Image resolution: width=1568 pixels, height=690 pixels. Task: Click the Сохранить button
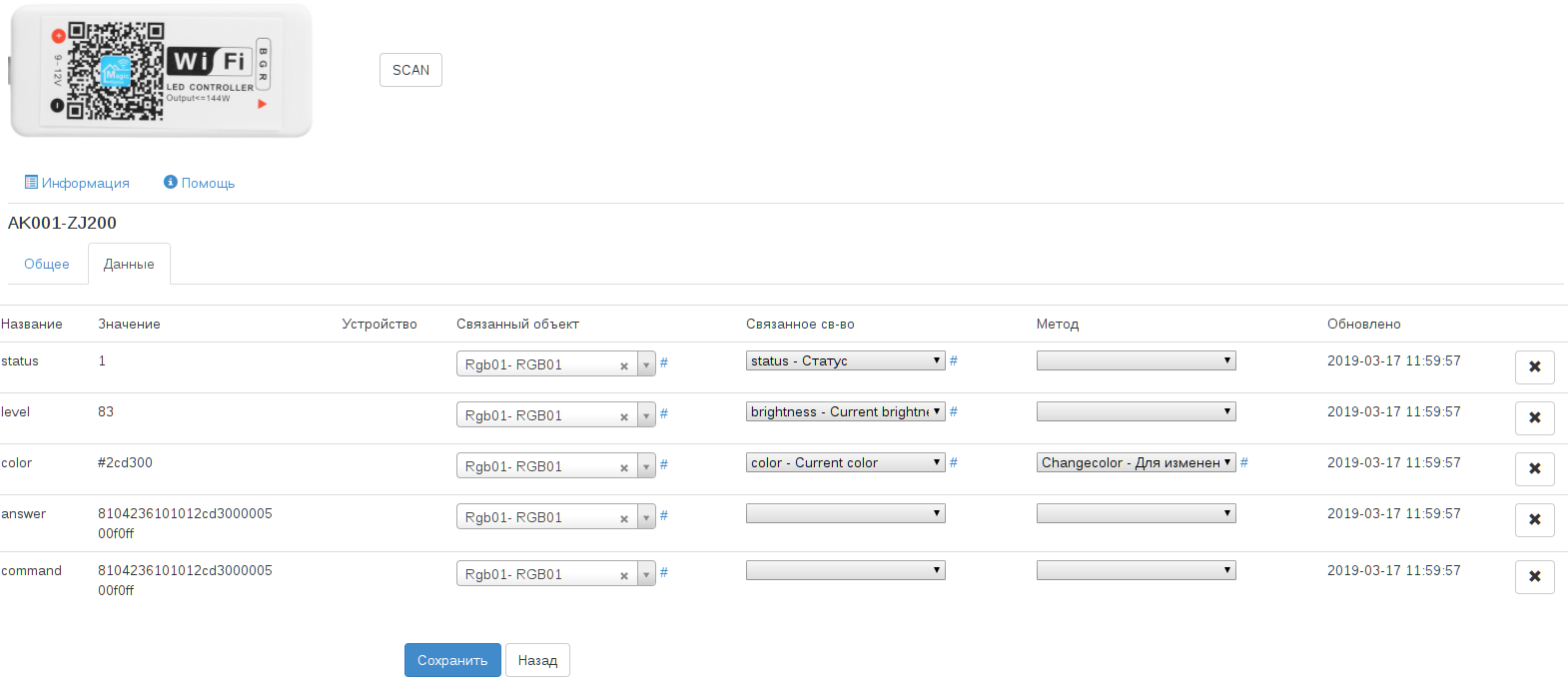(452, 660)
